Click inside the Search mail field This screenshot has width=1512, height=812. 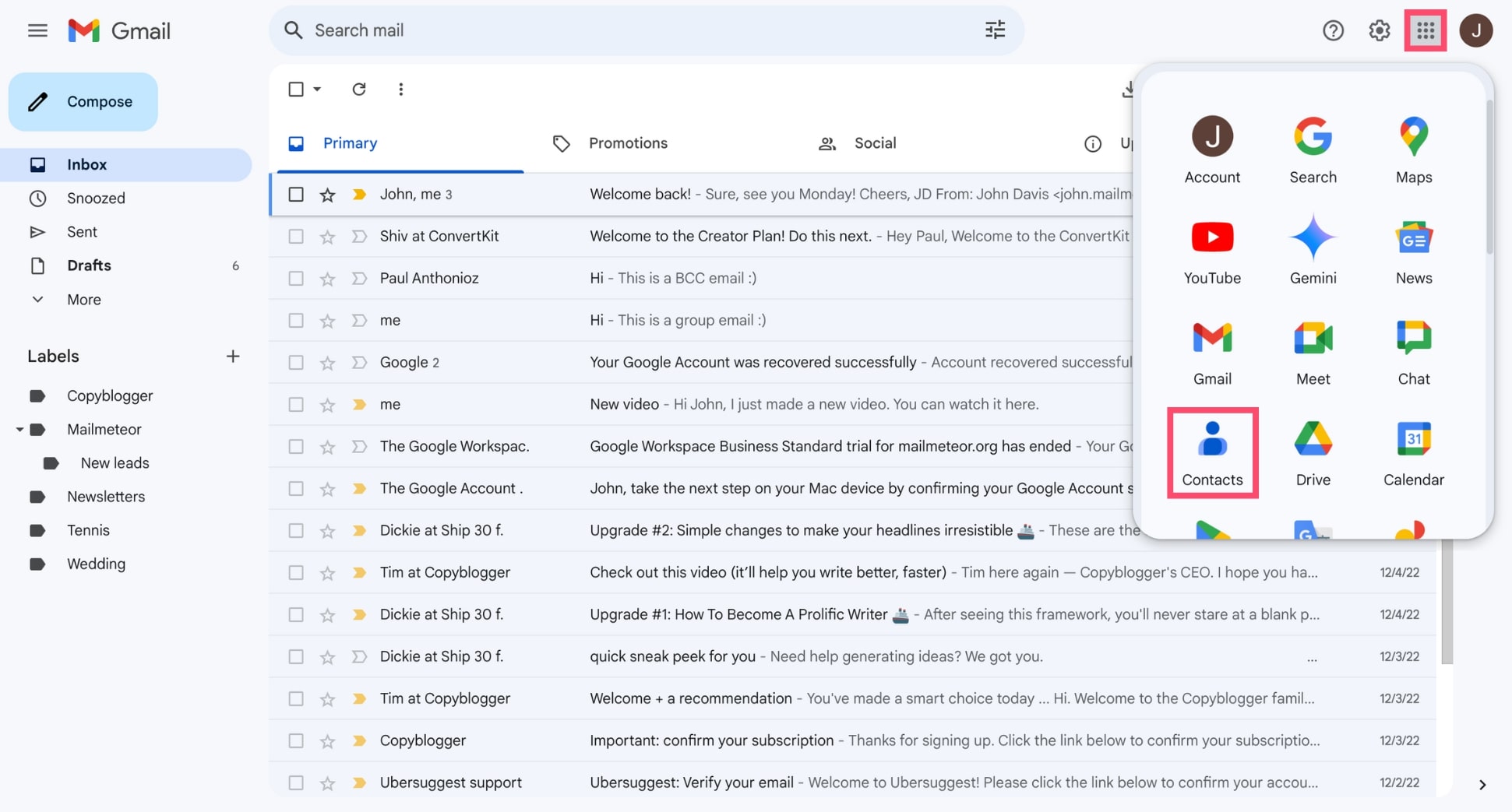click(x=545, y=30)
